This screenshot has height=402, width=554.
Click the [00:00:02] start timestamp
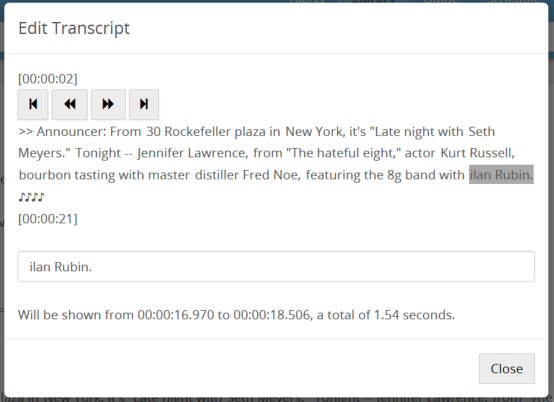pos(48,78)
